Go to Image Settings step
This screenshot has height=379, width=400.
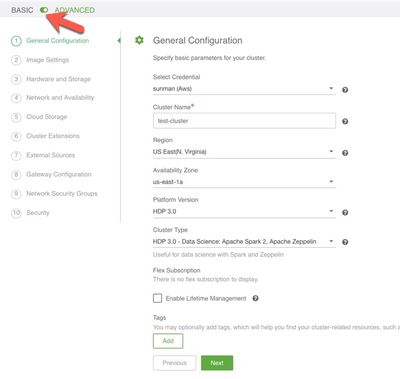pos(48,60)
